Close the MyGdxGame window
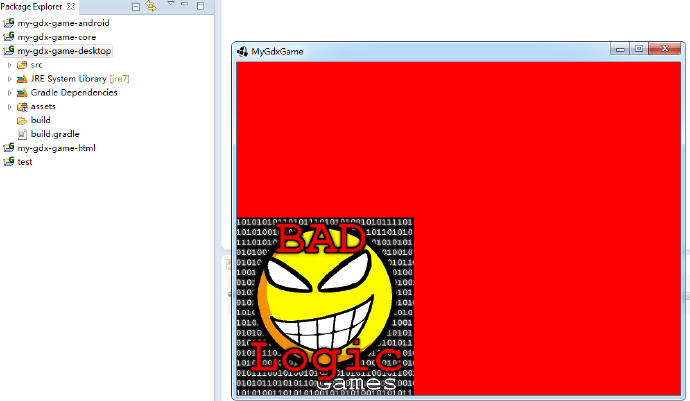The image size is (690, 401). (665, 49)
